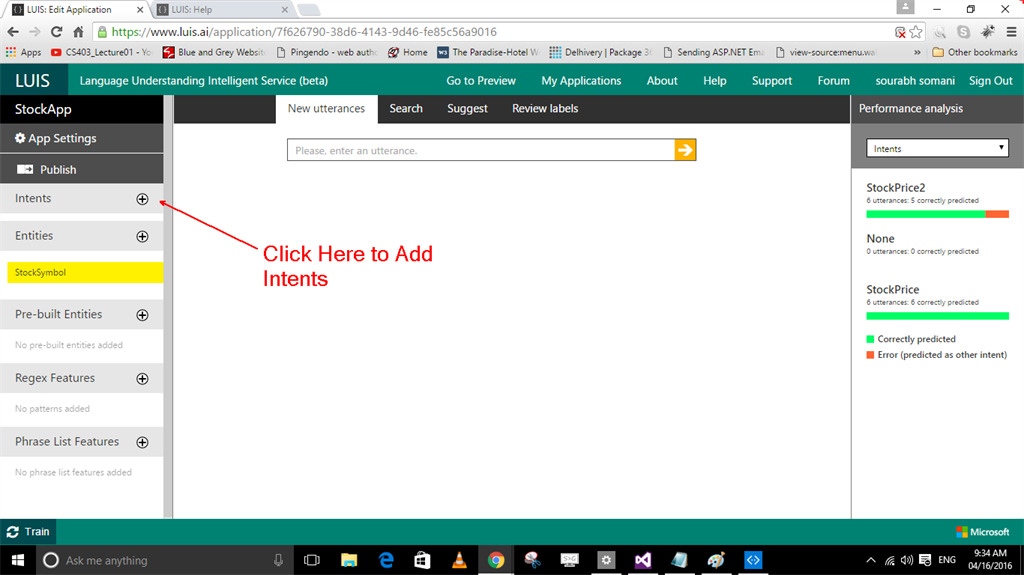Open Task View in taskbar
The height and width of the screenshot is (575, 1024).
(x=312, y=560)
